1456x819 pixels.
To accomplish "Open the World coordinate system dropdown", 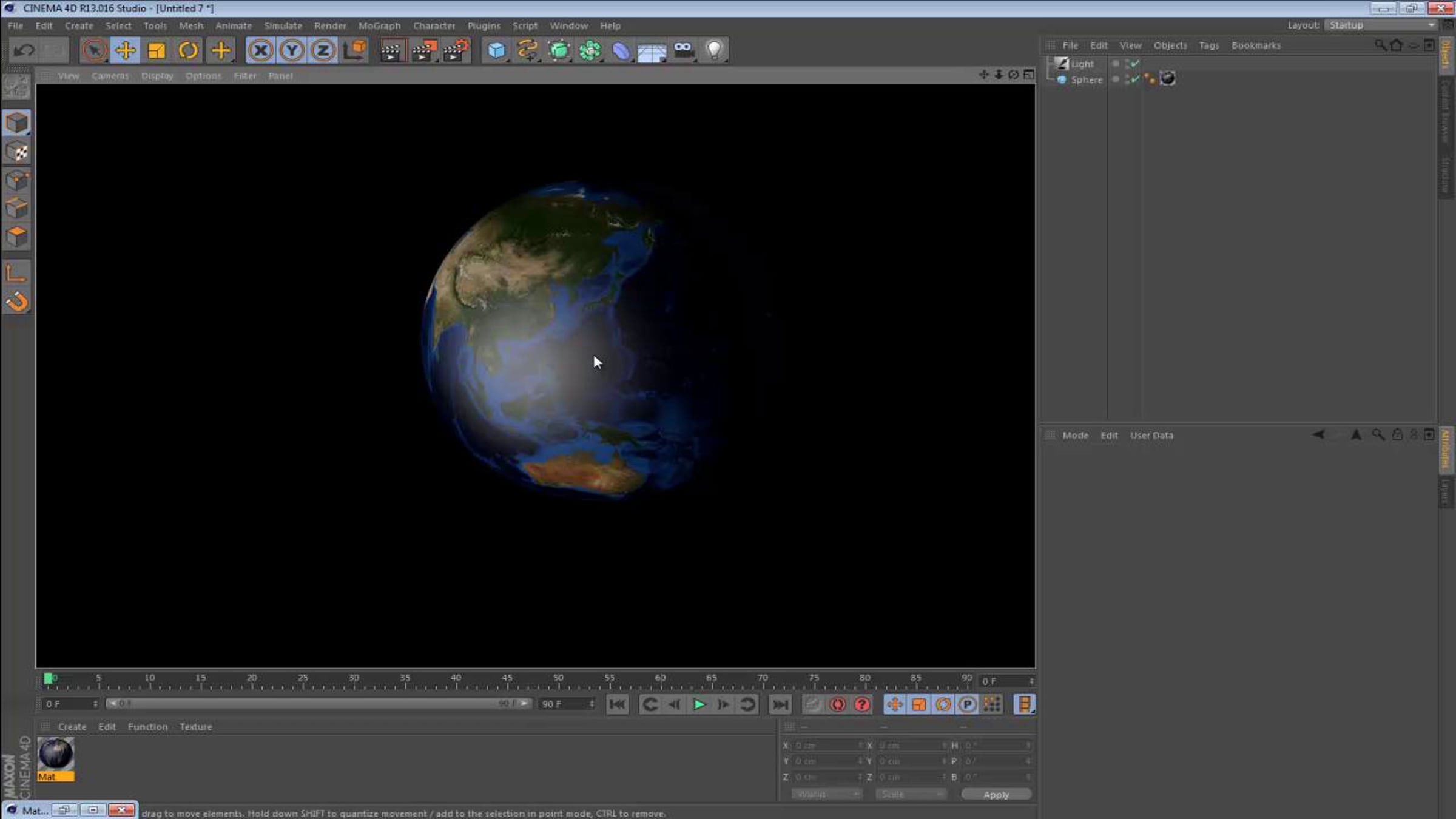I will click(x=826, y=794).
